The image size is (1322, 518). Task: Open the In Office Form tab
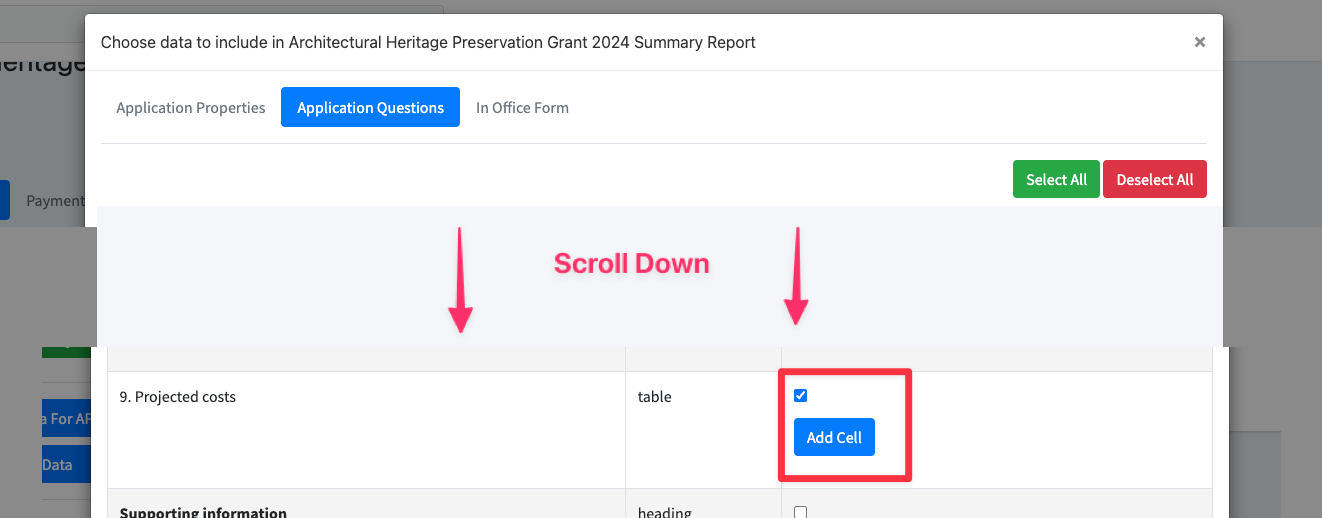coord(522,108)
